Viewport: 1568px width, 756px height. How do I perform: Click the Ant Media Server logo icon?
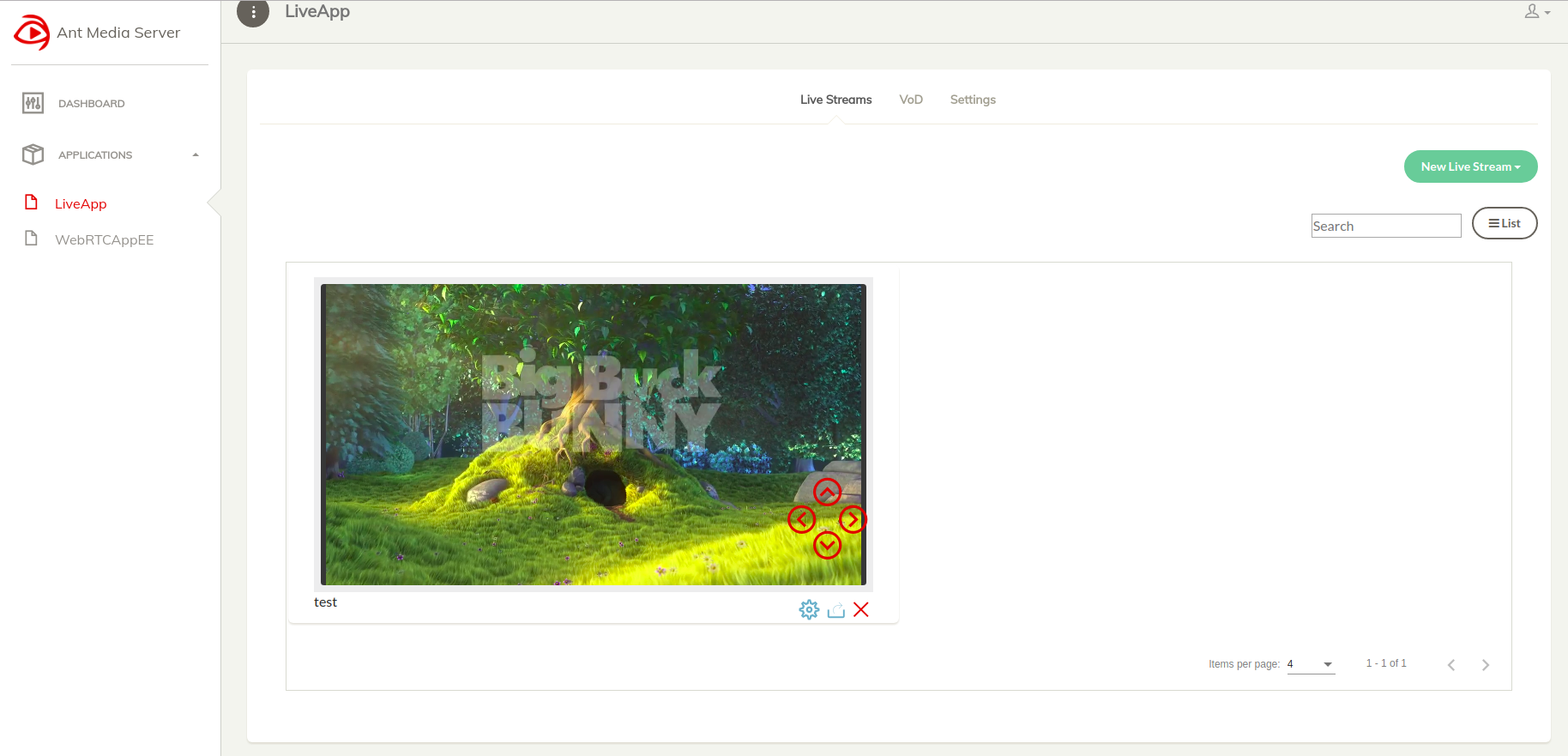point(32,33)
